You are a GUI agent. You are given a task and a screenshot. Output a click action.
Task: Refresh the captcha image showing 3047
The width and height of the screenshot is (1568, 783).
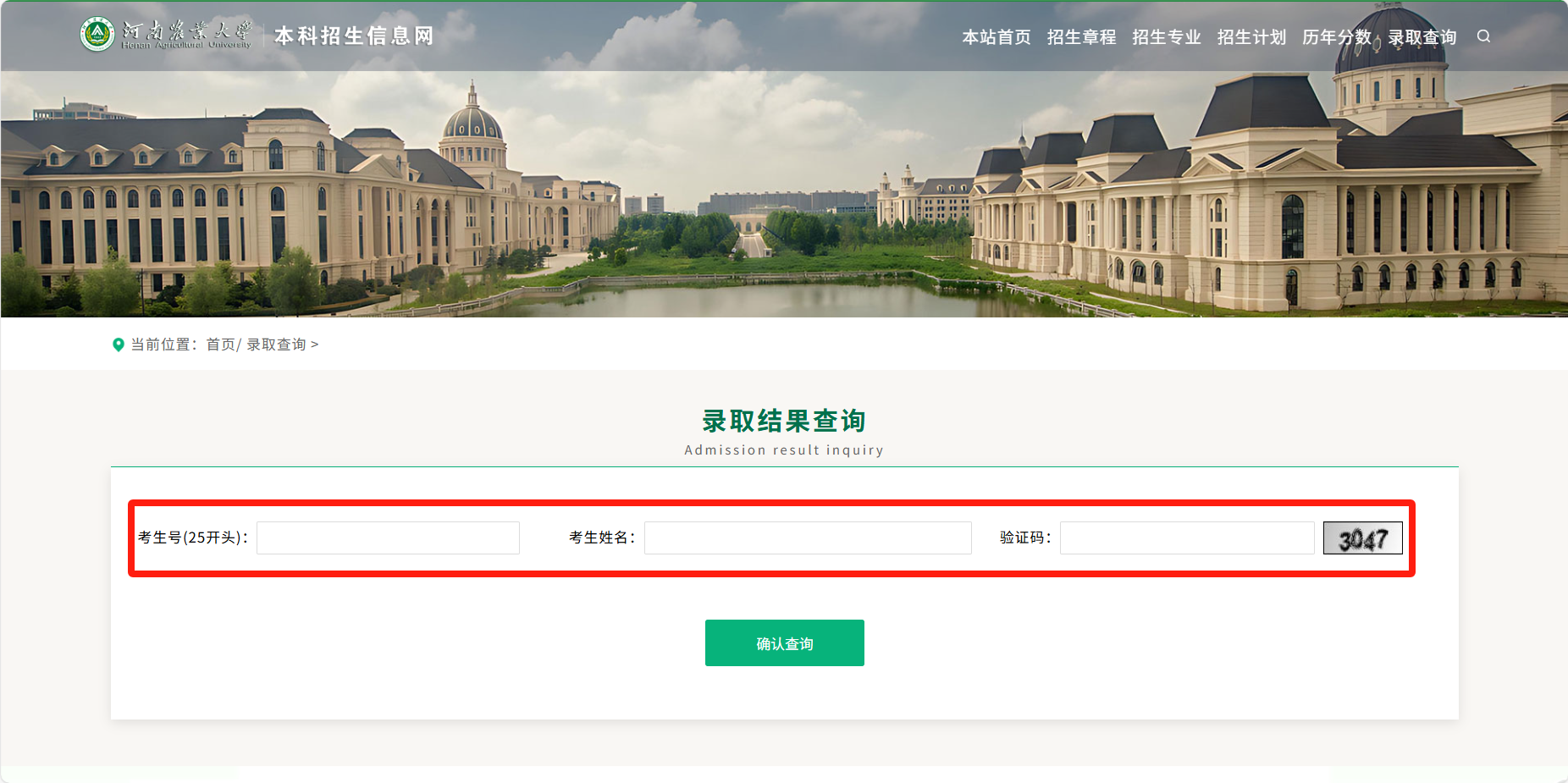pyautogui.click(x=1362, y=538)
